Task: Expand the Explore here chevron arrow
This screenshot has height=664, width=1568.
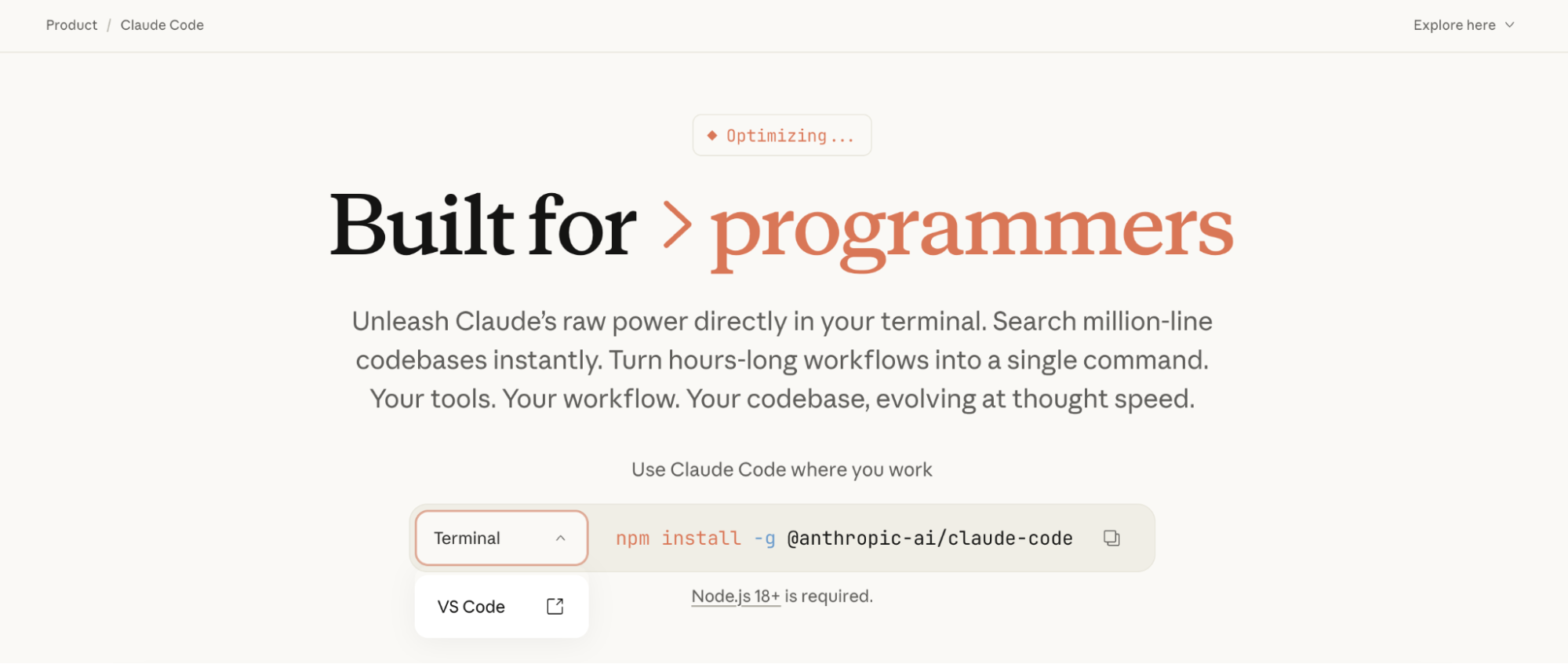Action: [1510, 25]
